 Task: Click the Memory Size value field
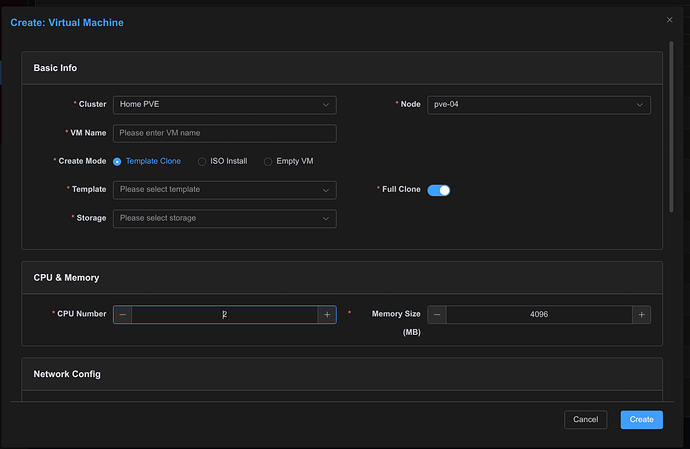[x=539, y=314]
